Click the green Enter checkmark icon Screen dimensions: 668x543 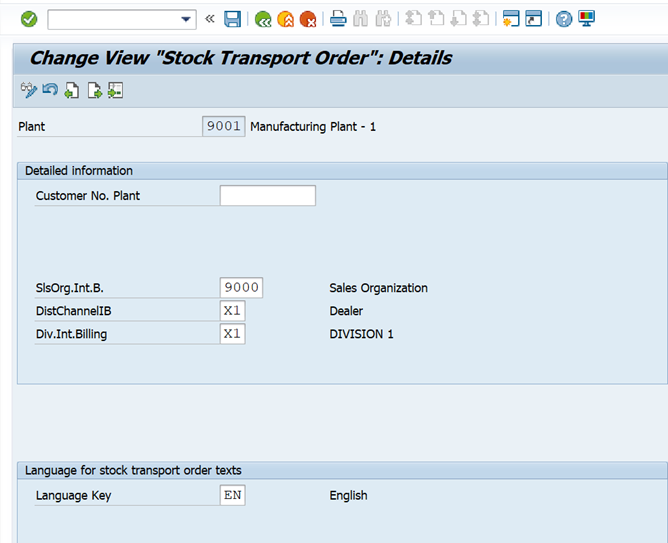click(29, 19)
